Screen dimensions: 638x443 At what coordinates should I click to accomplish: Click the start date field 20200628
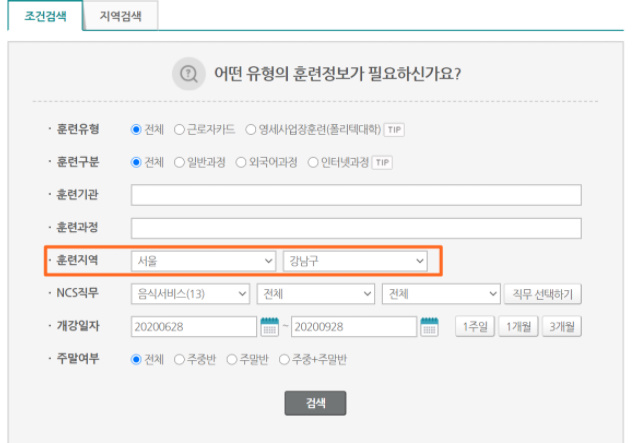[x=194, y=327]
